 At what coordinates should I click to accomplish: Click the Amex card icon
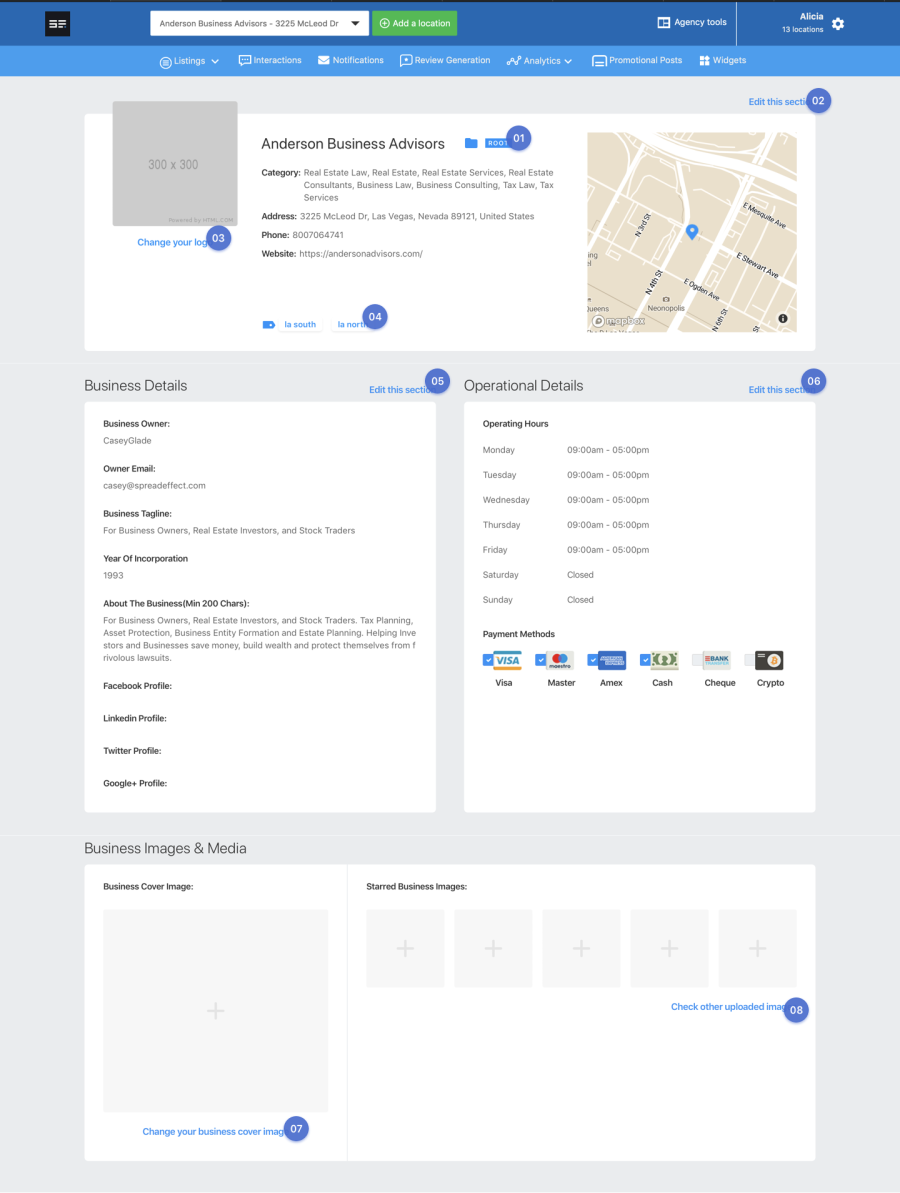[x=612, y=660]
